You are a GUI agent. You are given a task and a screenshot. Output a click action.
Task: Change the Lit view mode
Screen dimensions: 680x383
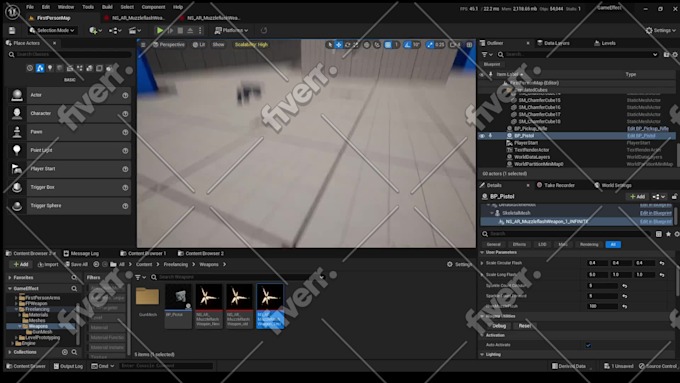(199, 45)
